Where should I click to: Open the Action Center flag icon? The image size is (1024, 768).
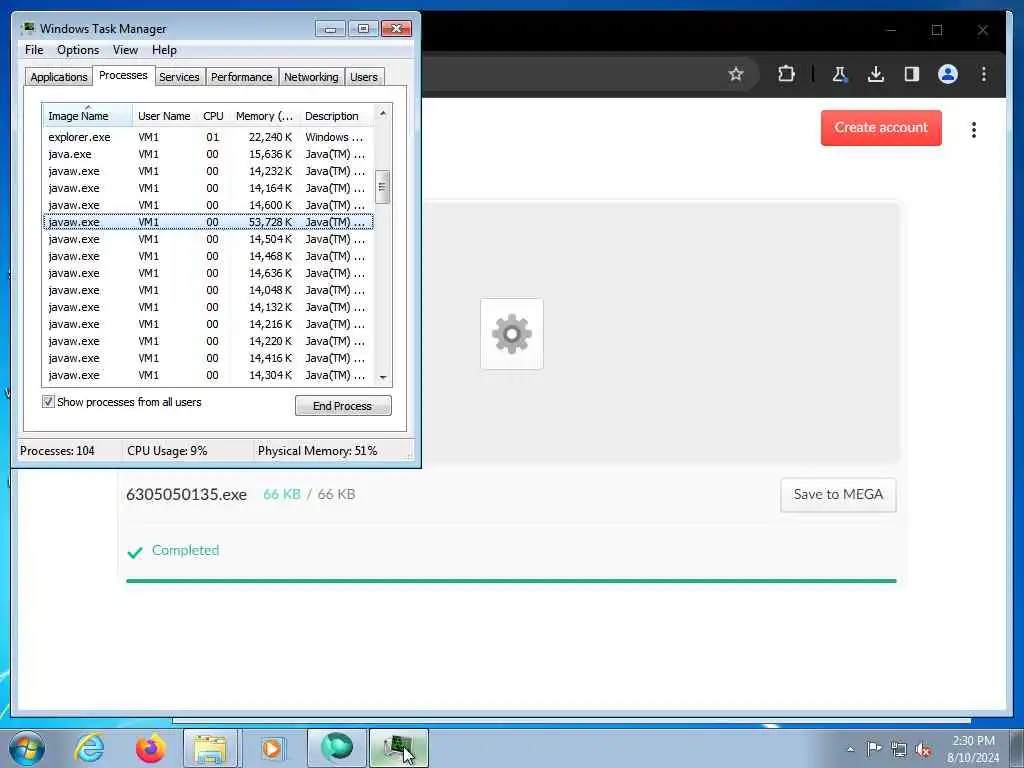pos(874,748)
